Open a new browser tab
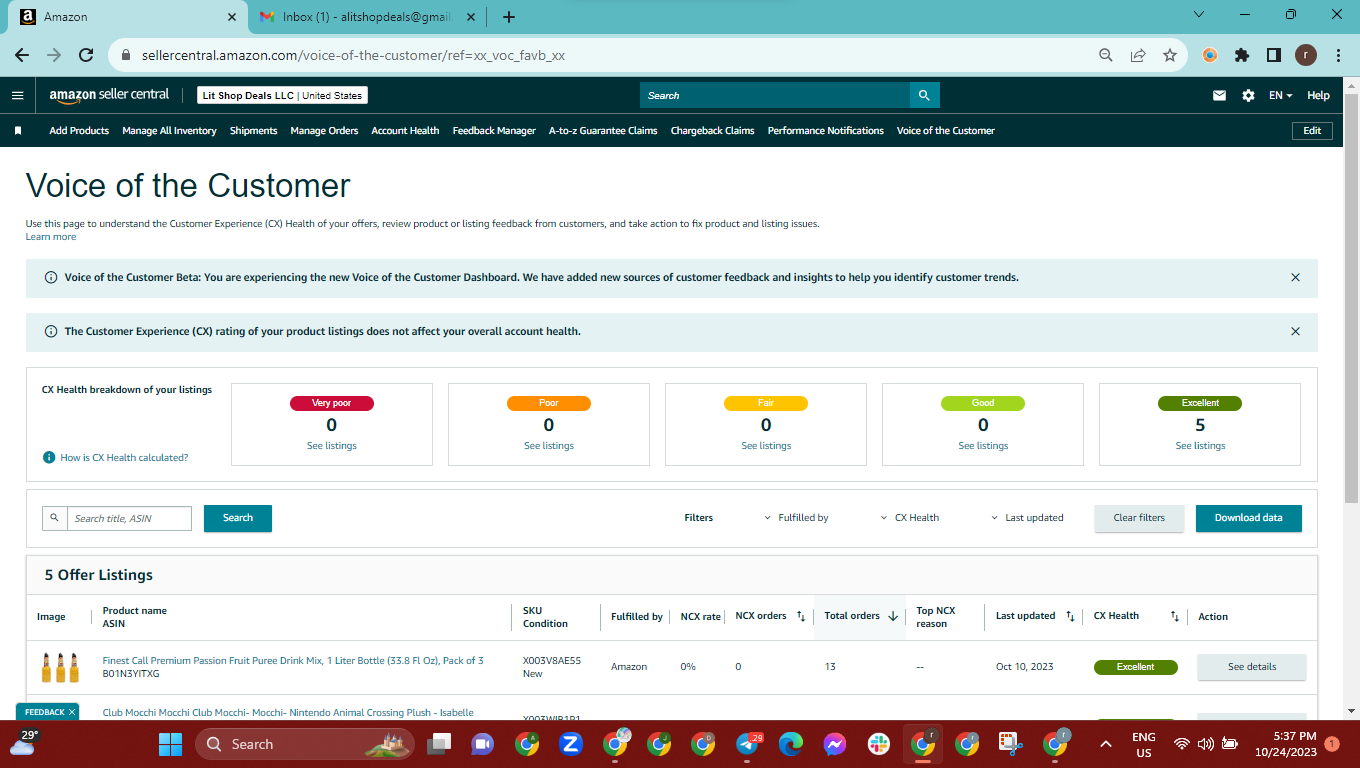This screenshot has height=768, width=1360. click(509, 17)
